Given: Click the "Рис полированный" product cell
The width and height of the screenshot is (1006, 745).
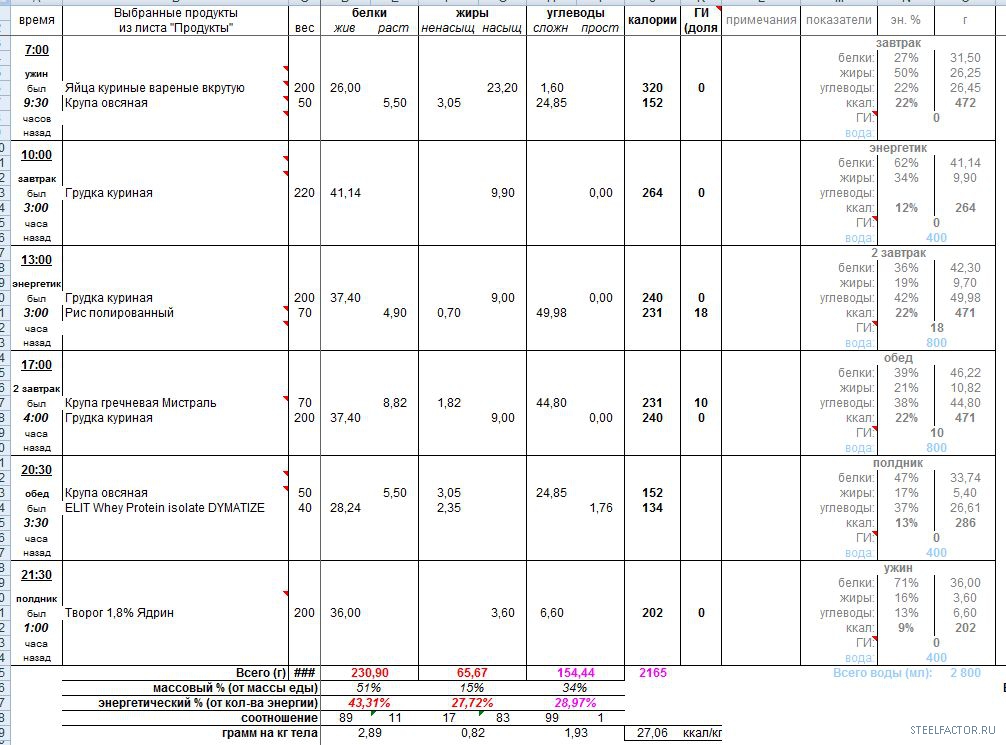Looking at the screenshot, I should 120,313.
